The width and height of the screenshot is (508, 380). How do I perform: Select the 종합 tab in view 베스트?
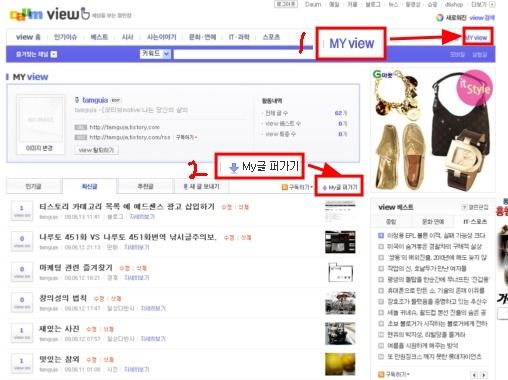pyautogui.click(x=391, y=222)
